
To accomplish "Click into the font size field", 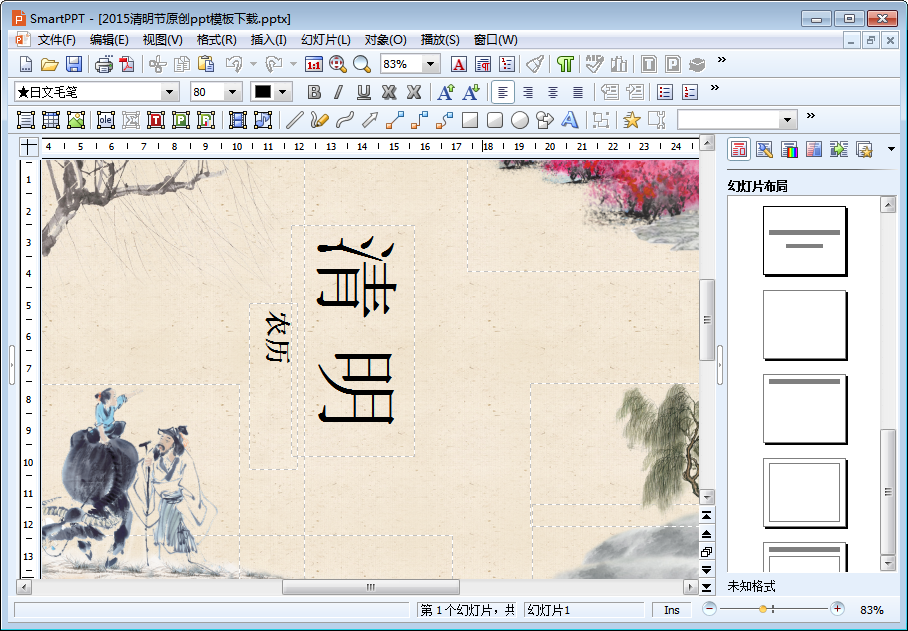I will click(x=207, y=92).
